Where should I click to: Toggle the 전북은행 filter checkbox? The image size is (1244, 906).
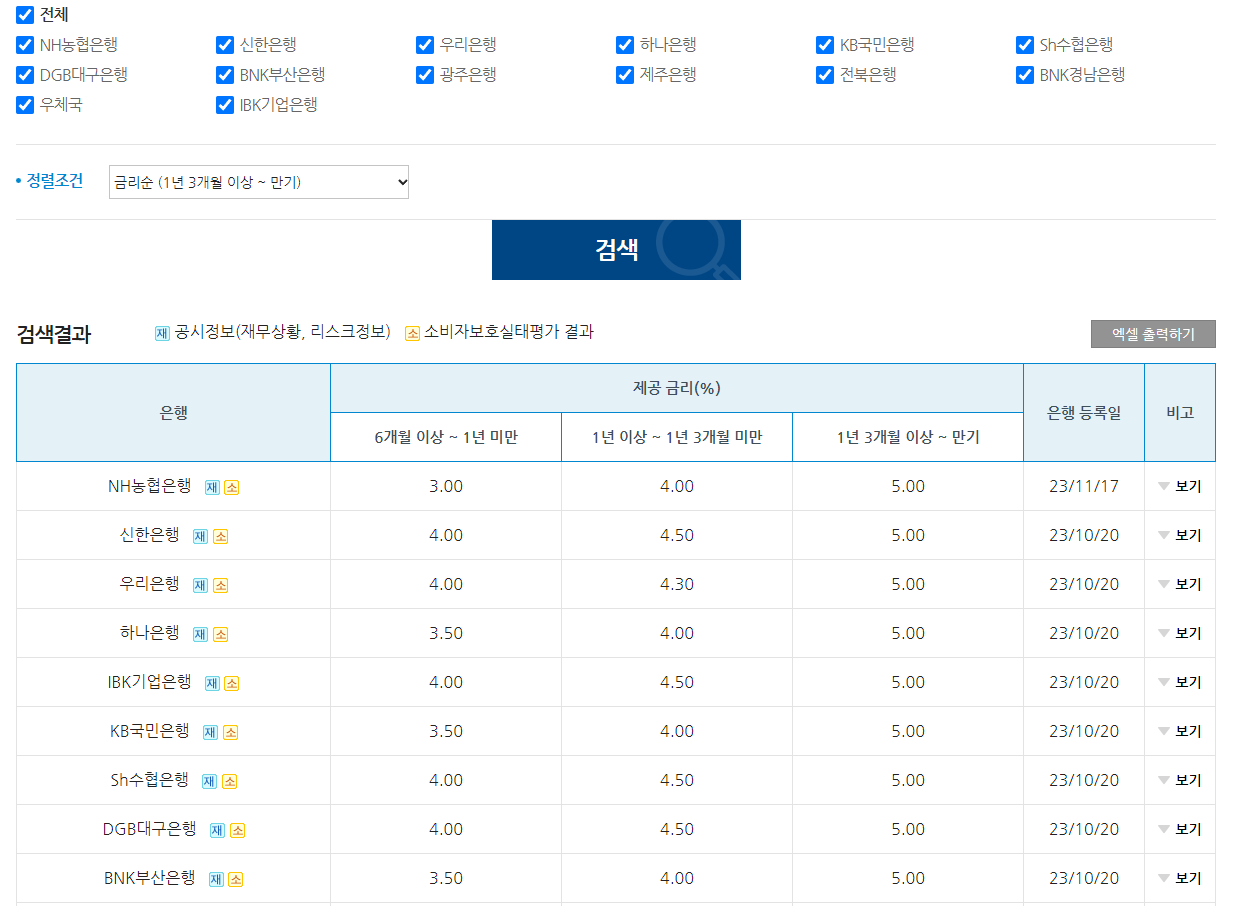[825, 75]
